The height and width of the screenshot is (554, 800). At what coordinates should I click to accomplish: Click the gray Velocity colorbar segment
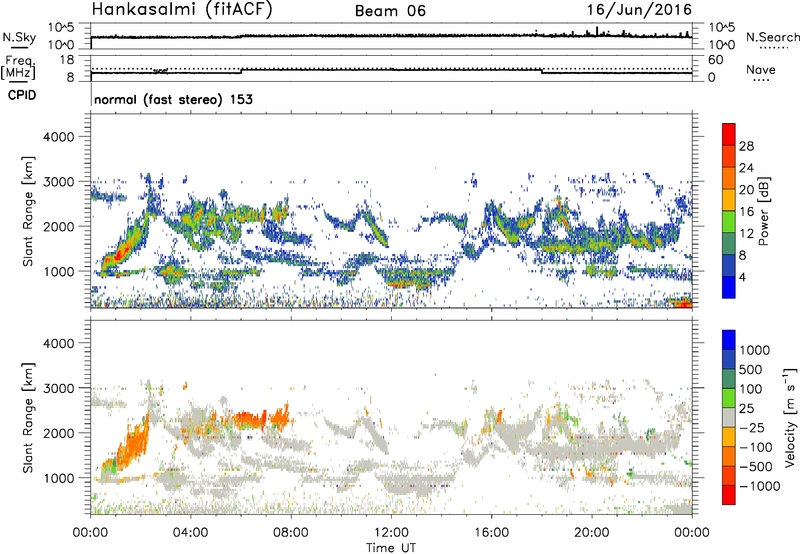(x=729, y=417)
